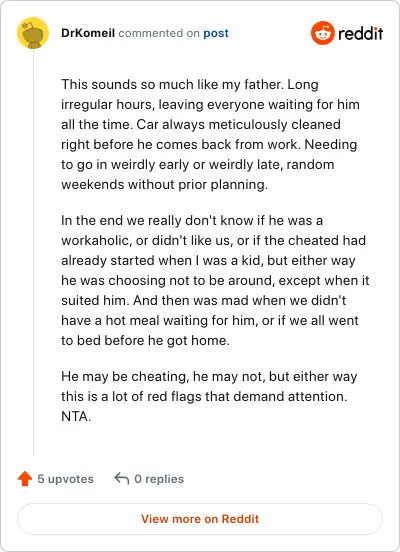
Task: Click the reply arrow icon
Action: [122, 478]
